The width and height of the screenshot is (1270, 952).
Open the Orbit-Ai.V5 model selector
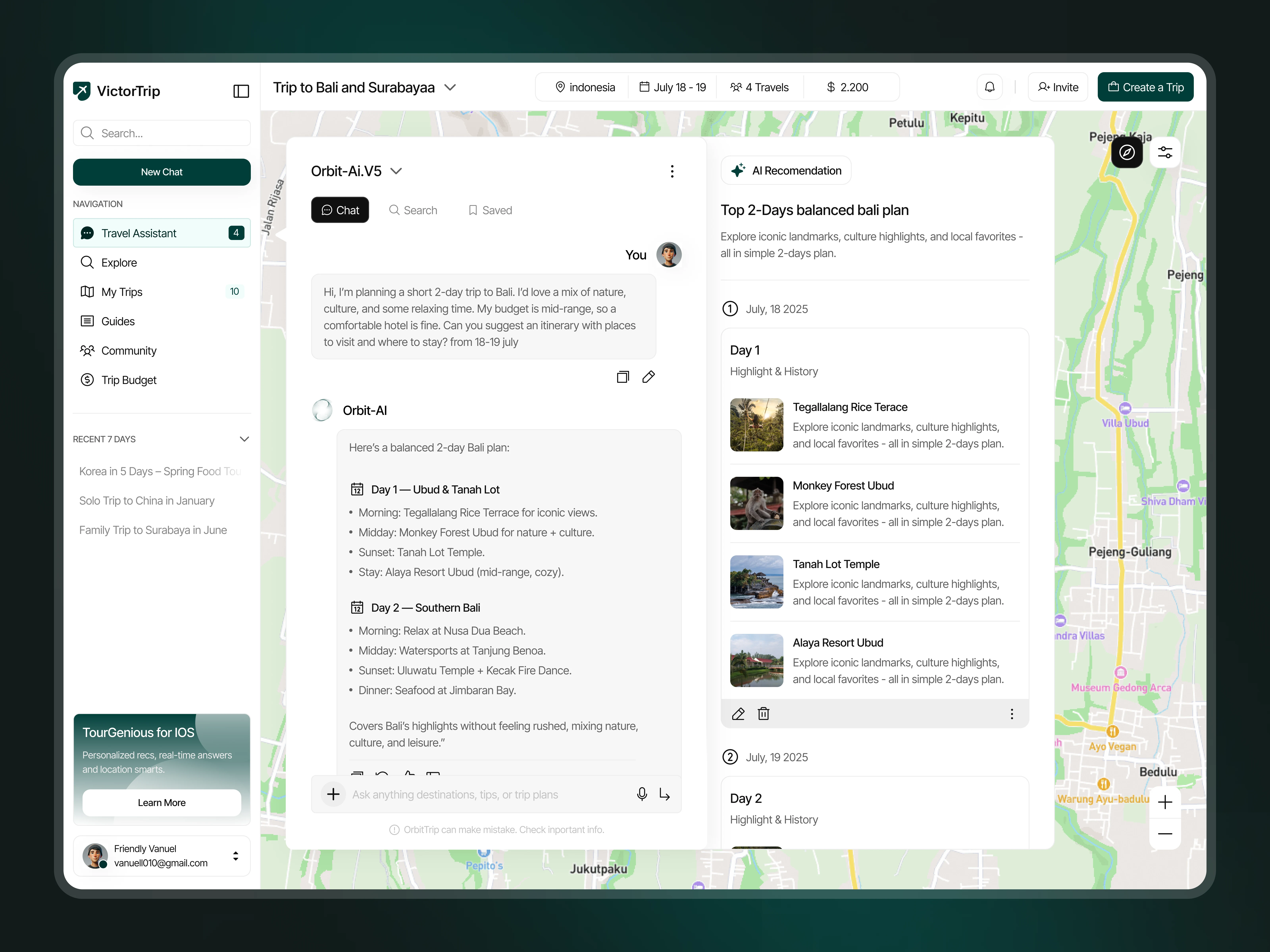pos(357,171)
